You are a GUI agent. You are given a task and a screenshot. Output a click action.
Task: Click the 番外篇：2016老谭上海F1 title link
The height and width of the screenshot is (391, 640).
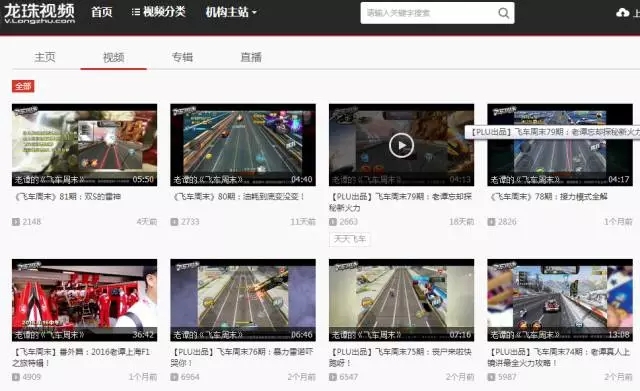tap(82, 357)
